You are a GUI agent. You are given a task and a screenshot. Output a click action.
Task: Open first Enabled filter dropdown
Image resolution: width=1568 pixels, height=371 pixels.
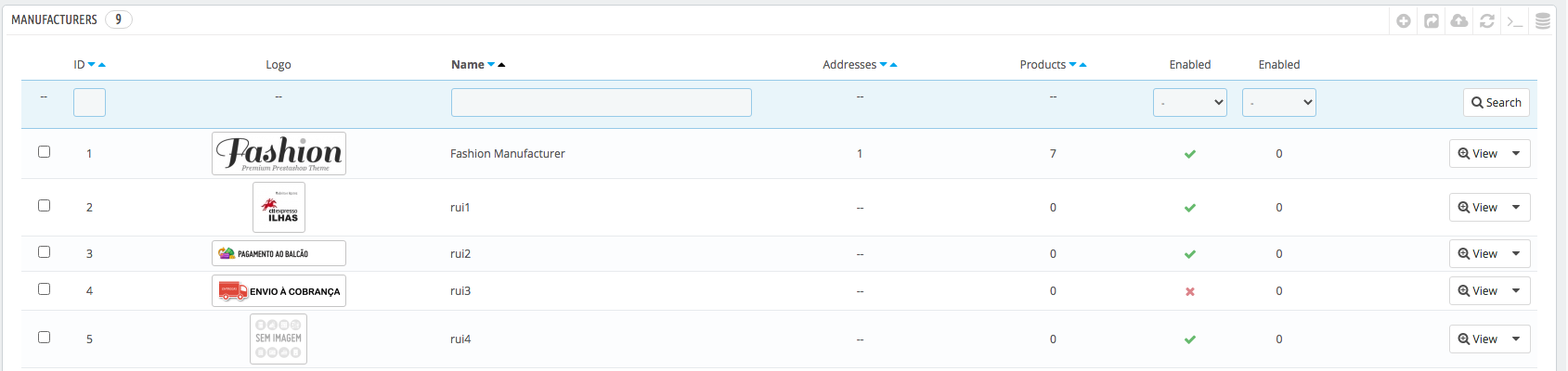pyautogui.click(x=1190, y=102)
